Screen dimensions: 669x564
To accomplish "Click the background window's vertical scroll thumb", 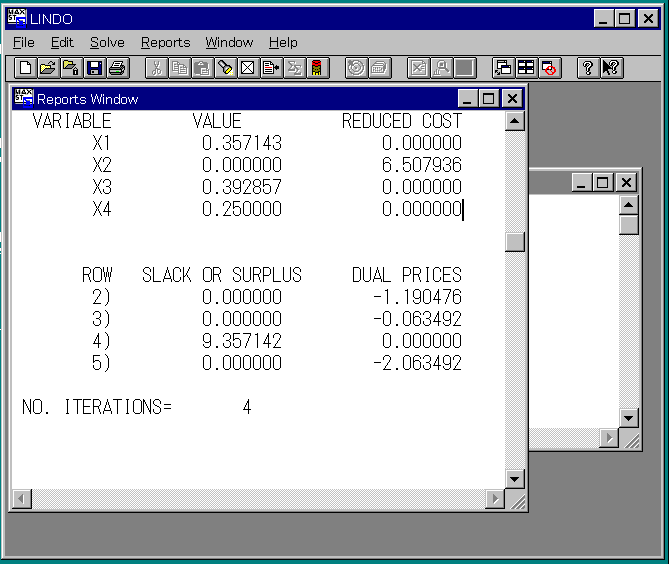I will (628, 225).
